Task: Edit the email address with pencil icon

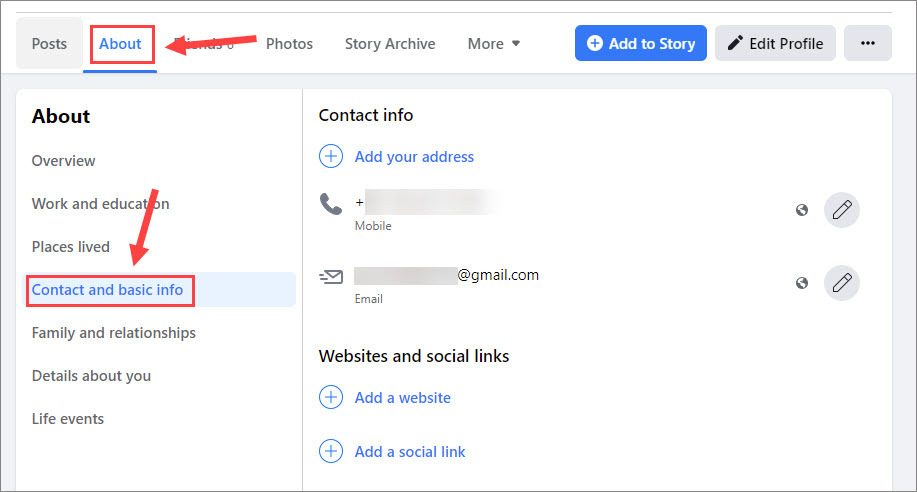Action: coord(842,283)
